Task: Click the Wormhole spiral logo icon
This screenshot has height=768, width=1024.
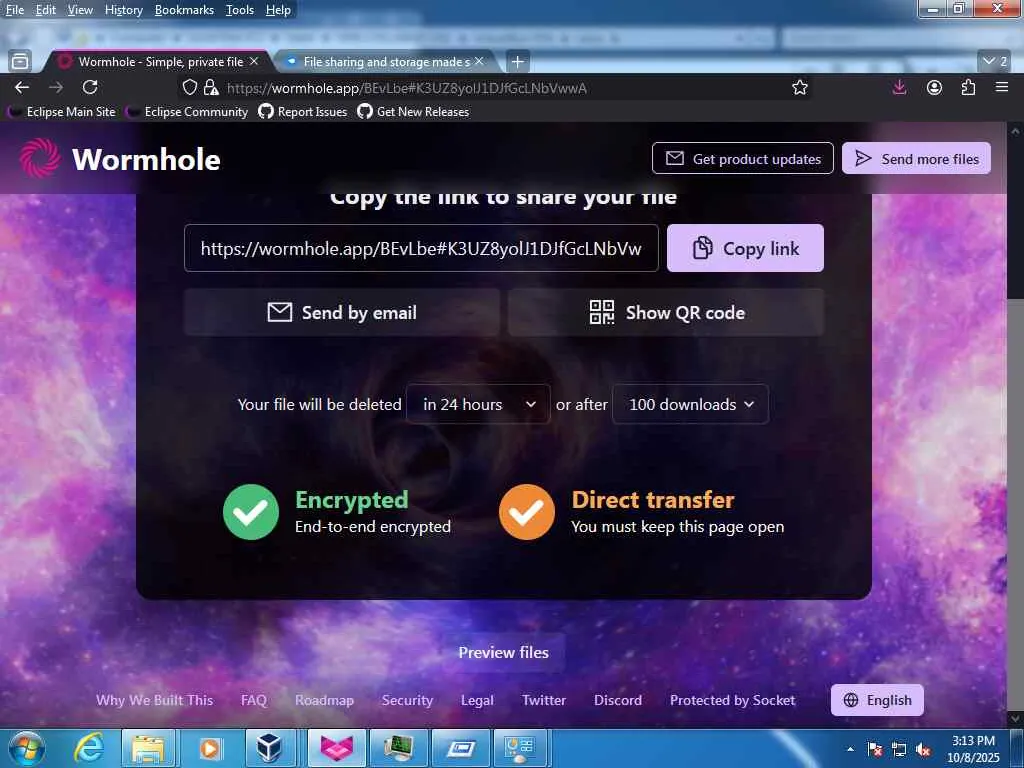Action: [x=40, y=159]
